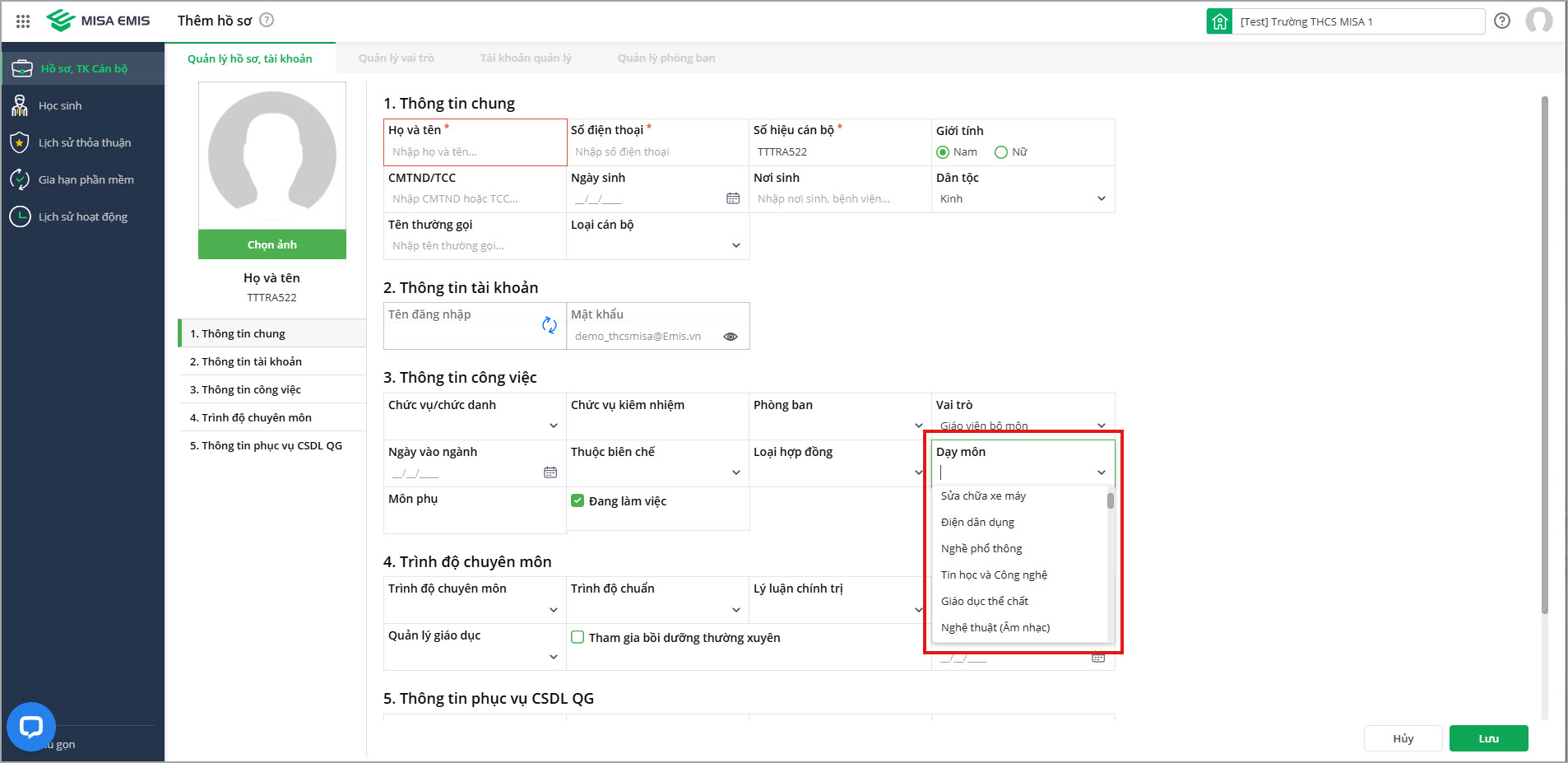Open the Chức vụ/chức danh dropdown
Viewport: 1568px width, 763px height.
[554, 426]
